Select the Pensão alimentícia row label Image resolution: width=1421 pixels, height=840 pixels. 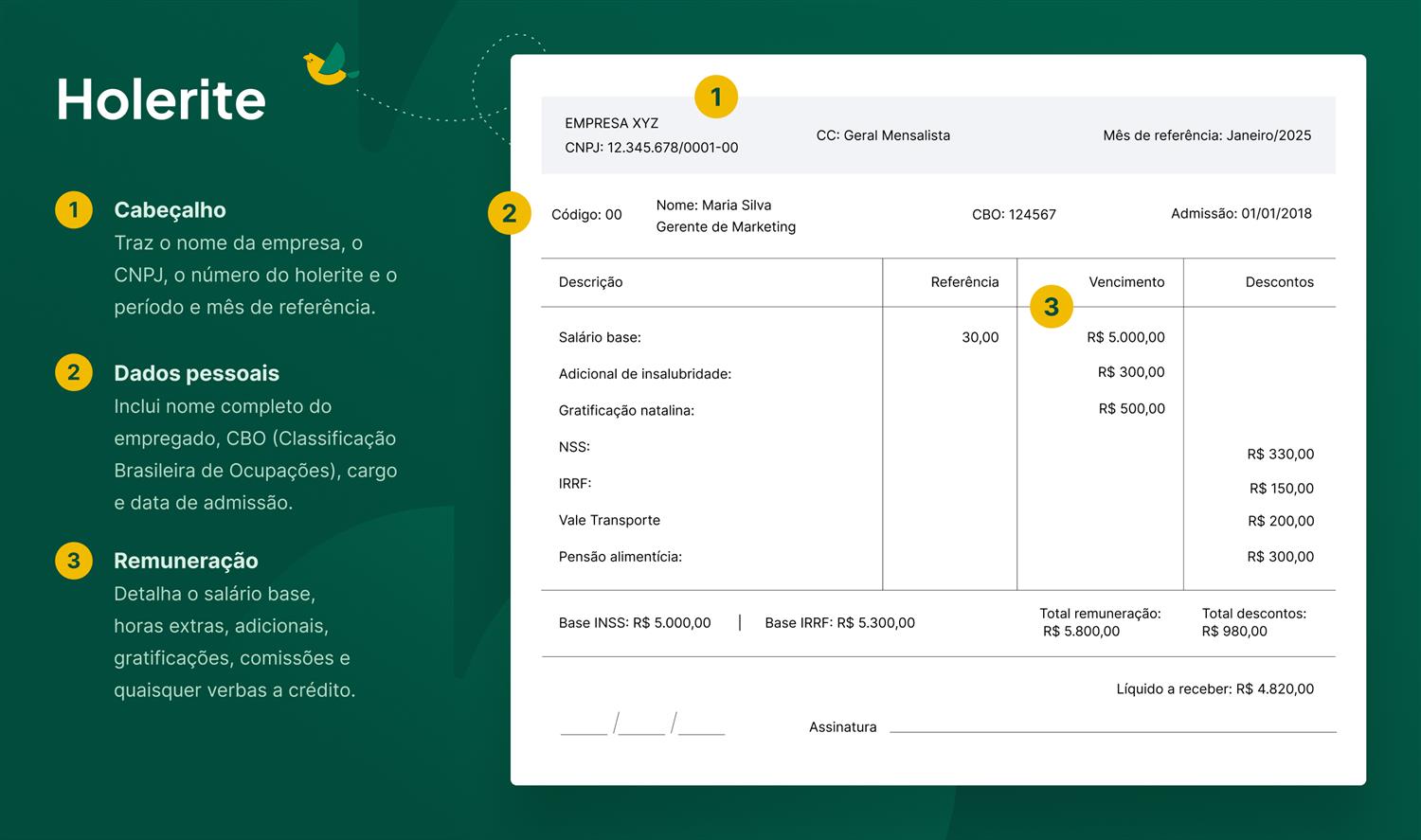click(x=621, y=557)
